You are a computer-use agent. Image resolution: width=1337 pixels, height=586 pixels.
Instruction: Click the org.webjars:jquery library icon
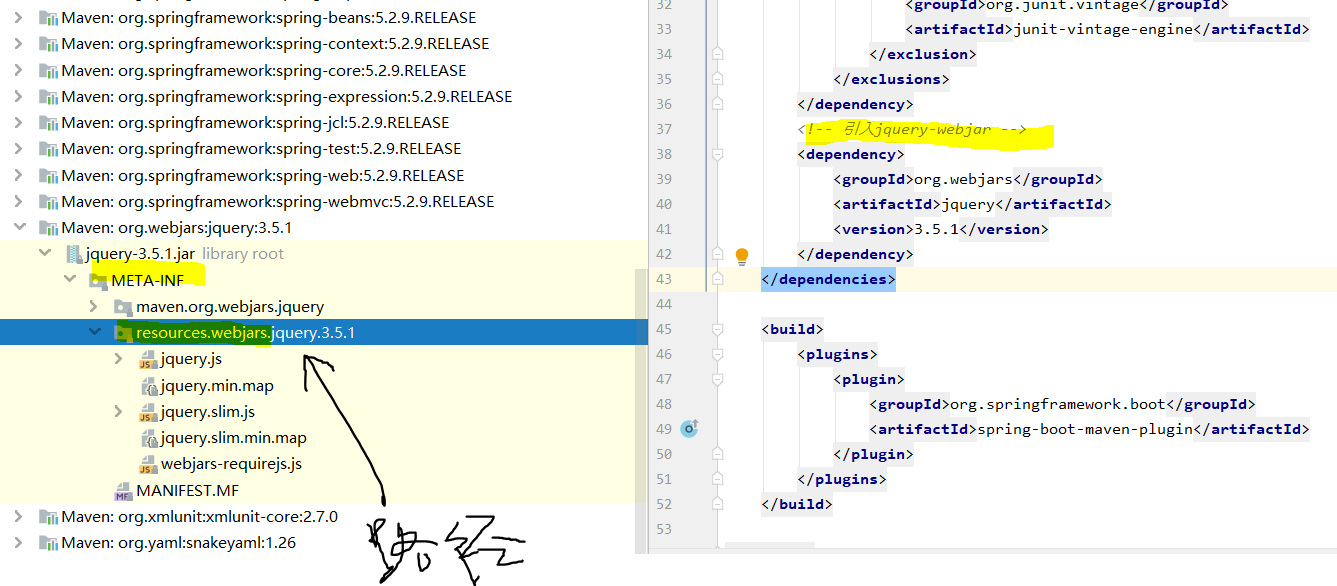click(x=47, y=227)
